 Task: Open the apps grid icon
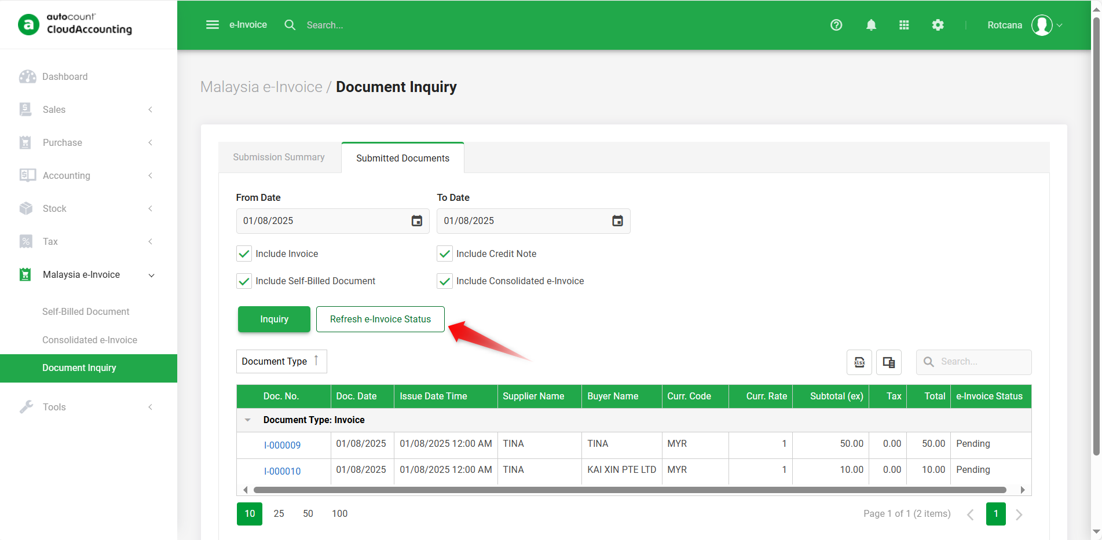coord(904,25)
